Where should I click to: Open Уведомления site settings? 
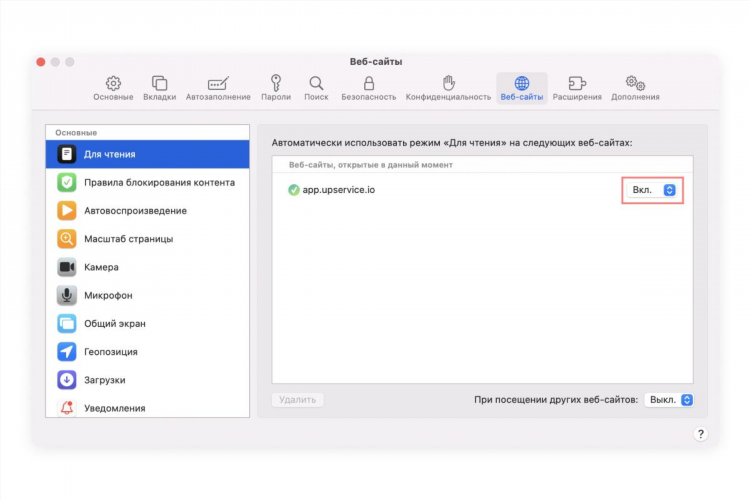(x=147, y=407)
